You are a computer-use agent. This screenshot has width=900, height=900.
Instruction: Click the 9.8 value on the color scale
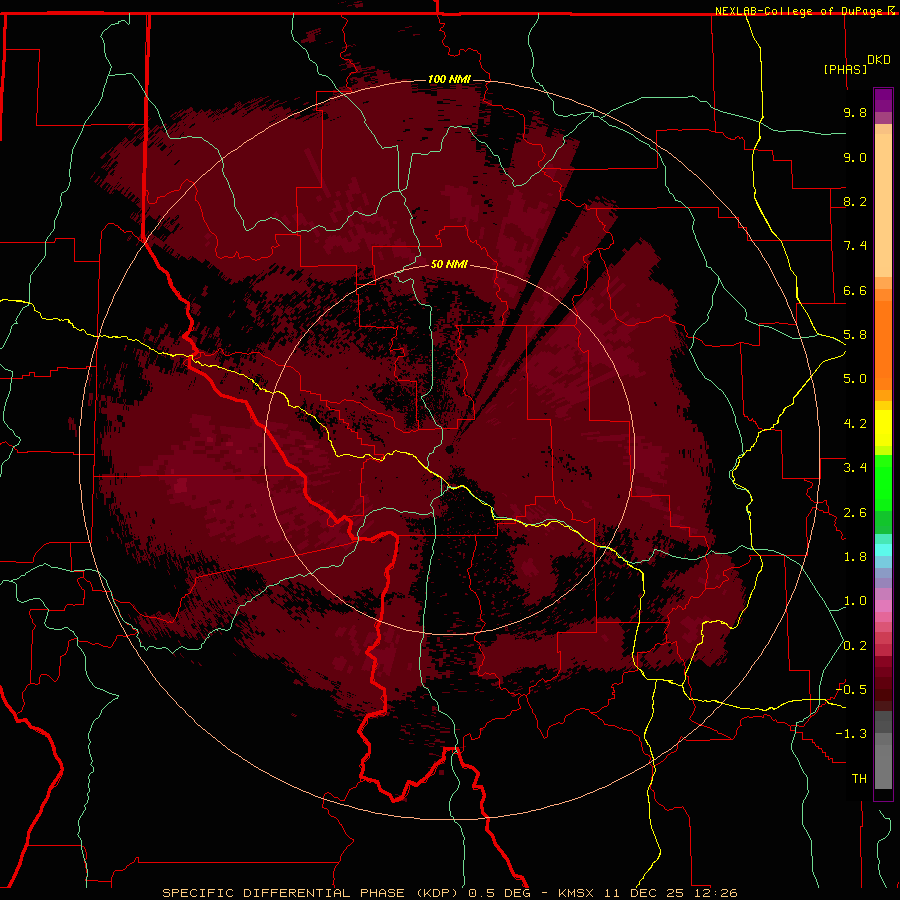[855, 112]
